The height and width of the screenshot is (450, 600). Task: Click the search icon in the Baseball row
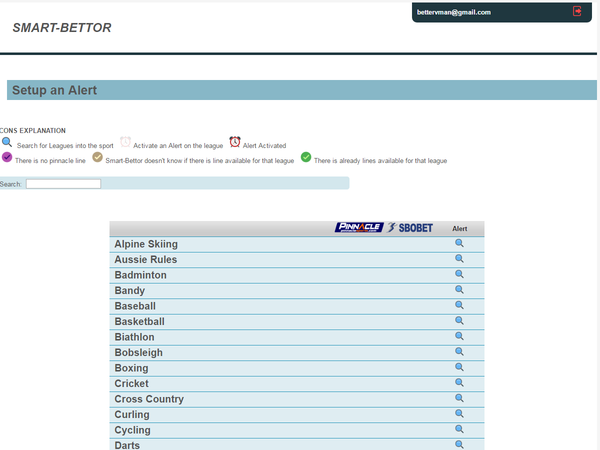[x=460, y=306]
